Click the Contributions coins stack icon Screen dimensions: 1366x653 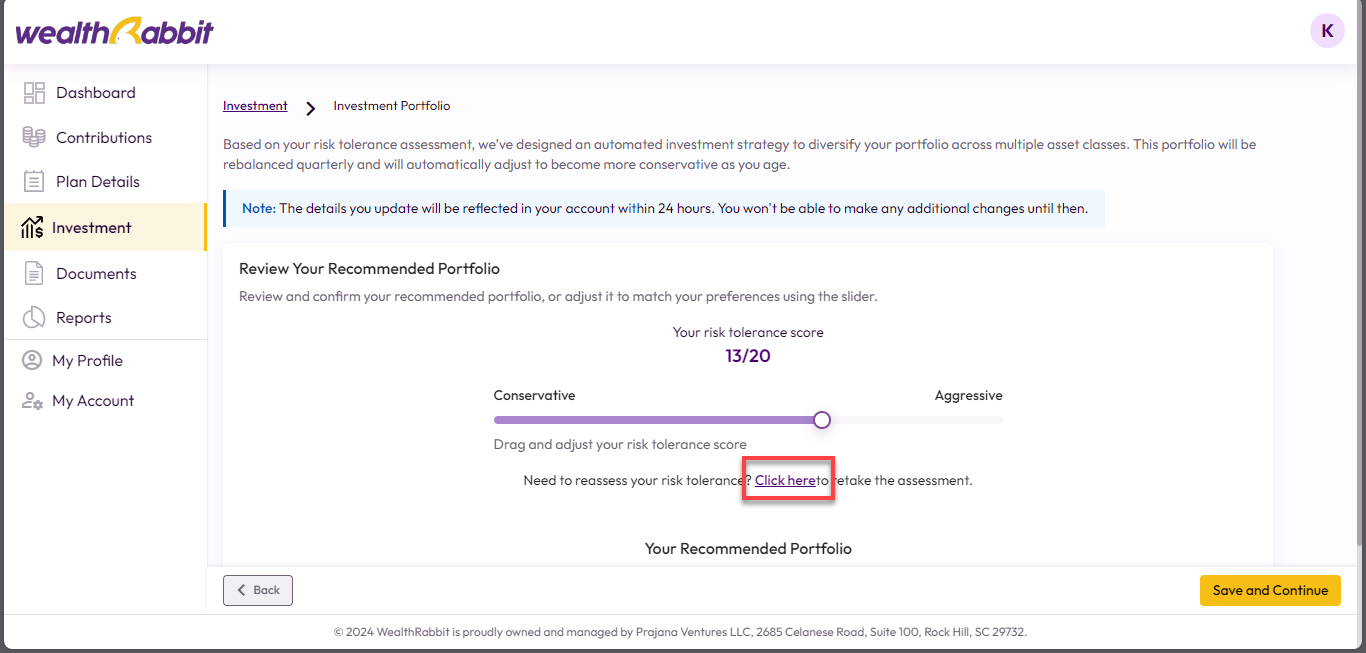(34, 138)
